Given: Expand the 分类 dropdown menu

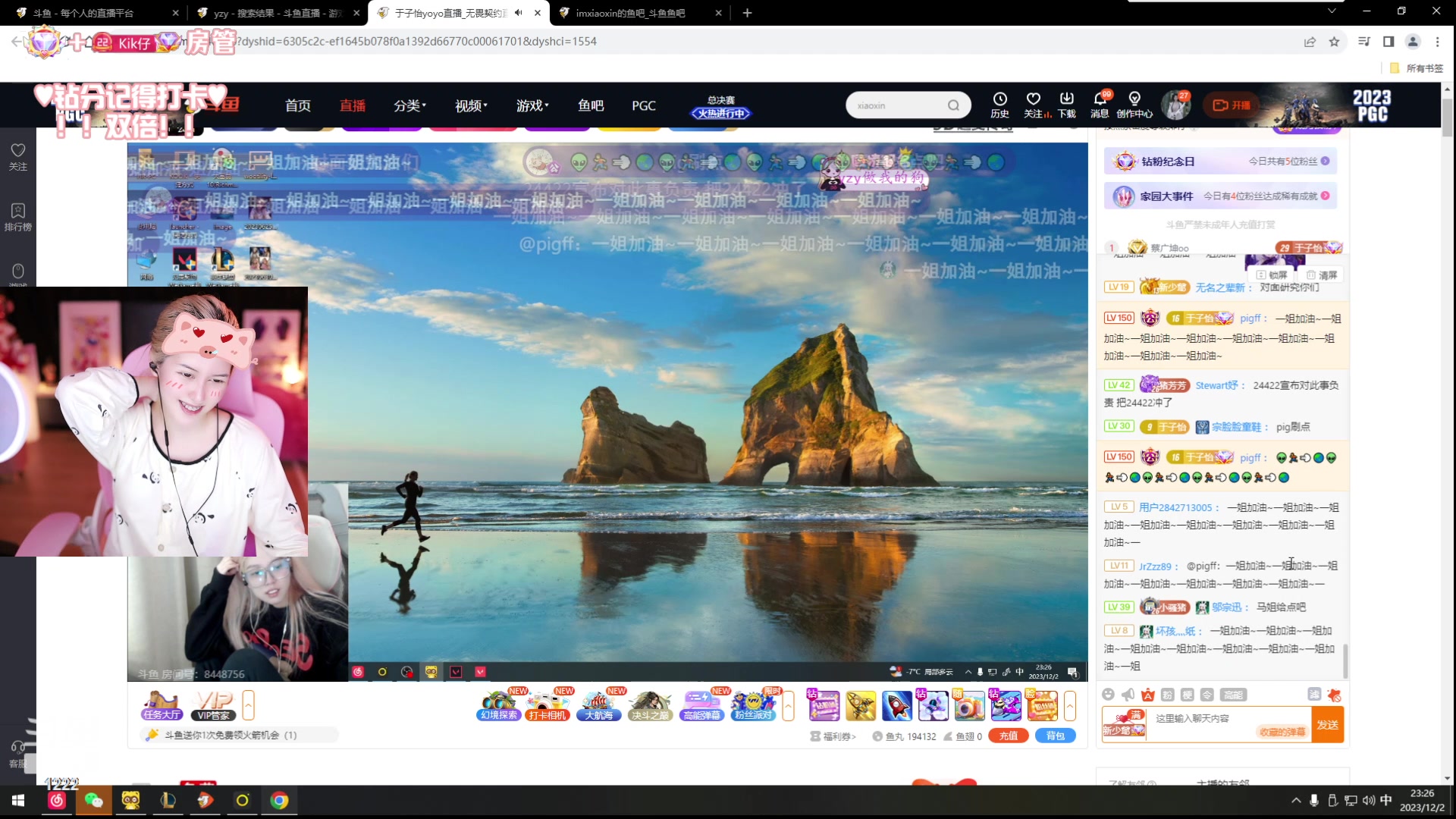Looking at the screenshot, I should (x=410, y=105).
